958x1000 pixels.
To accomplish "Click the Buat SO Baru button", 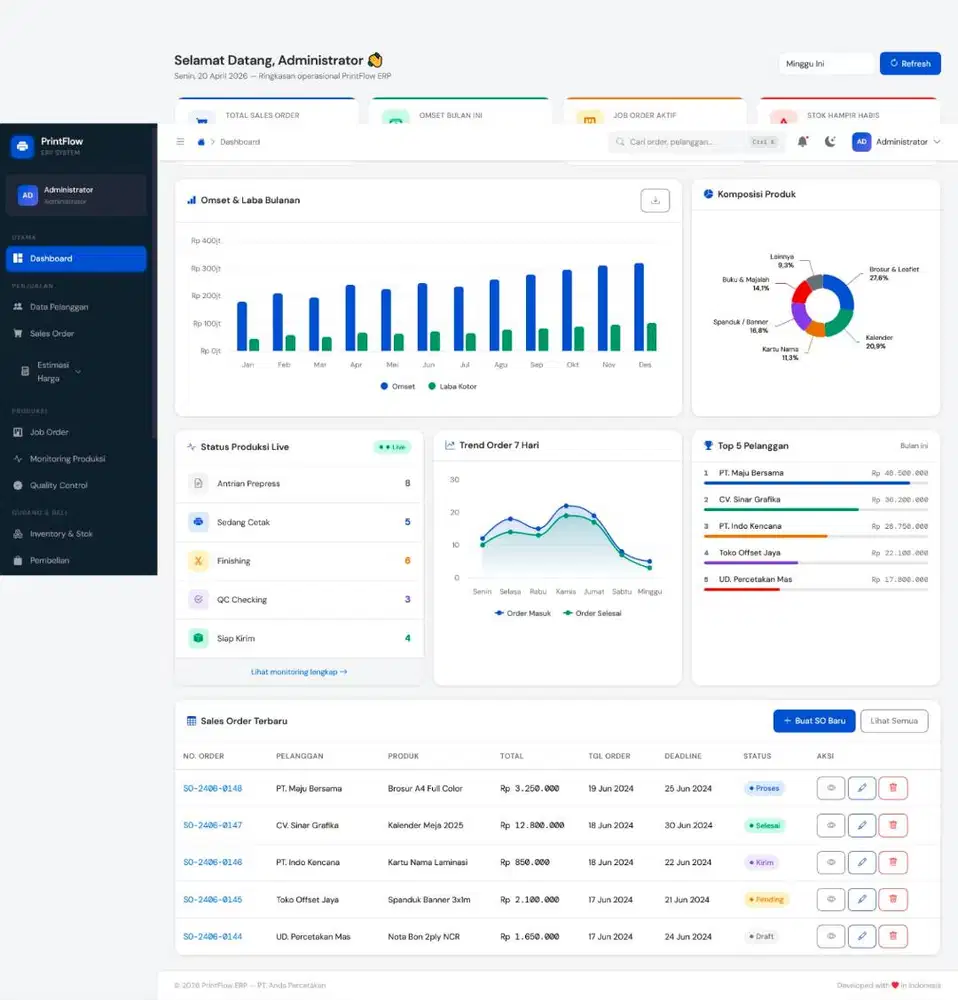I will tap(813, 720).
